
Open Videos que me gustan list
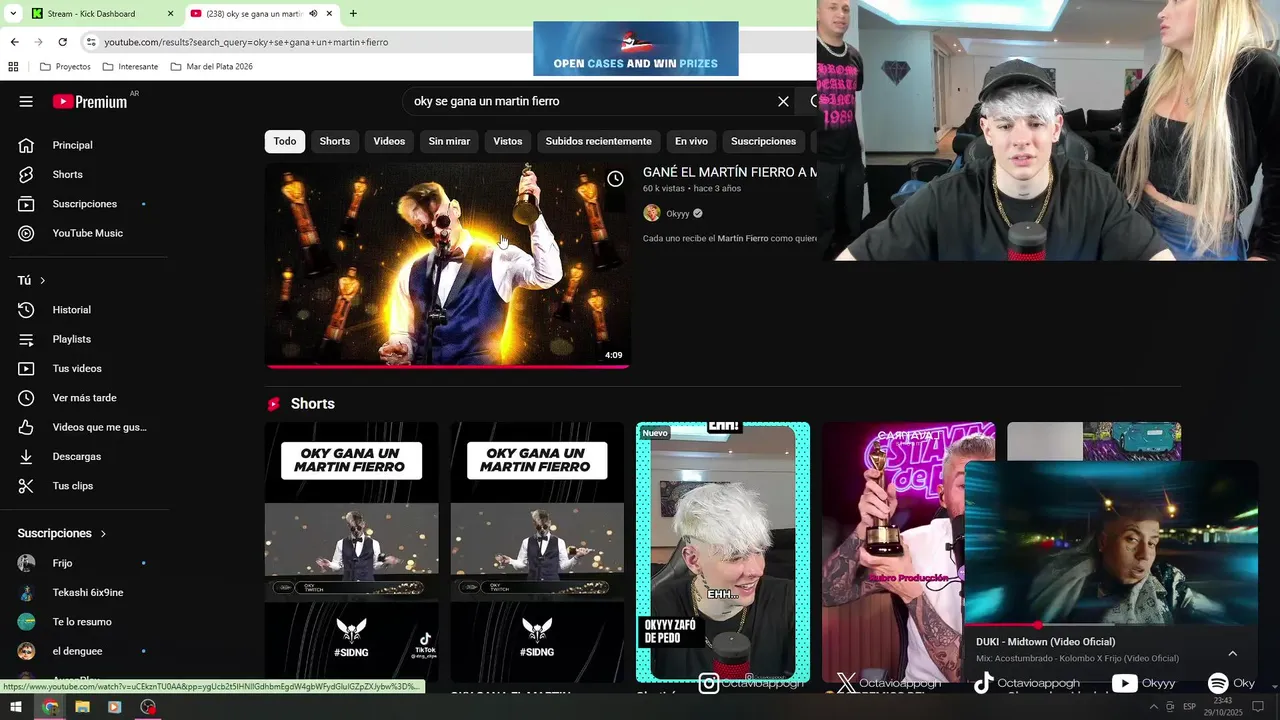coord(99,427)
